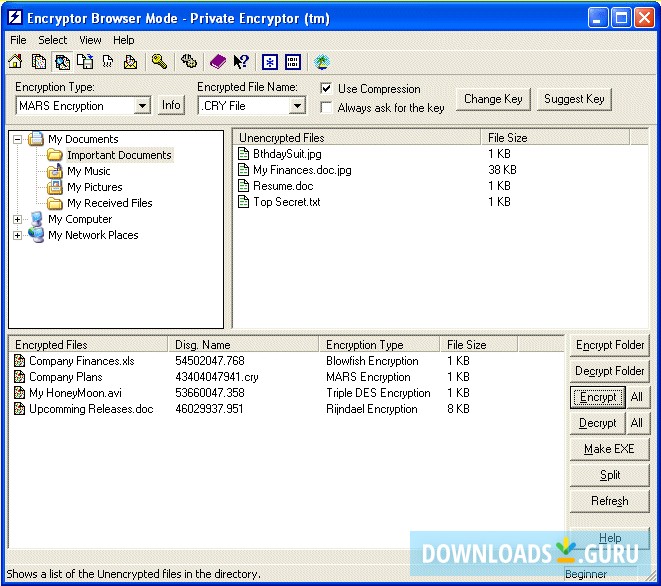Select My Pictures folder in the tree
This screenshot has width=661, height=586.
tap(94, 187)
